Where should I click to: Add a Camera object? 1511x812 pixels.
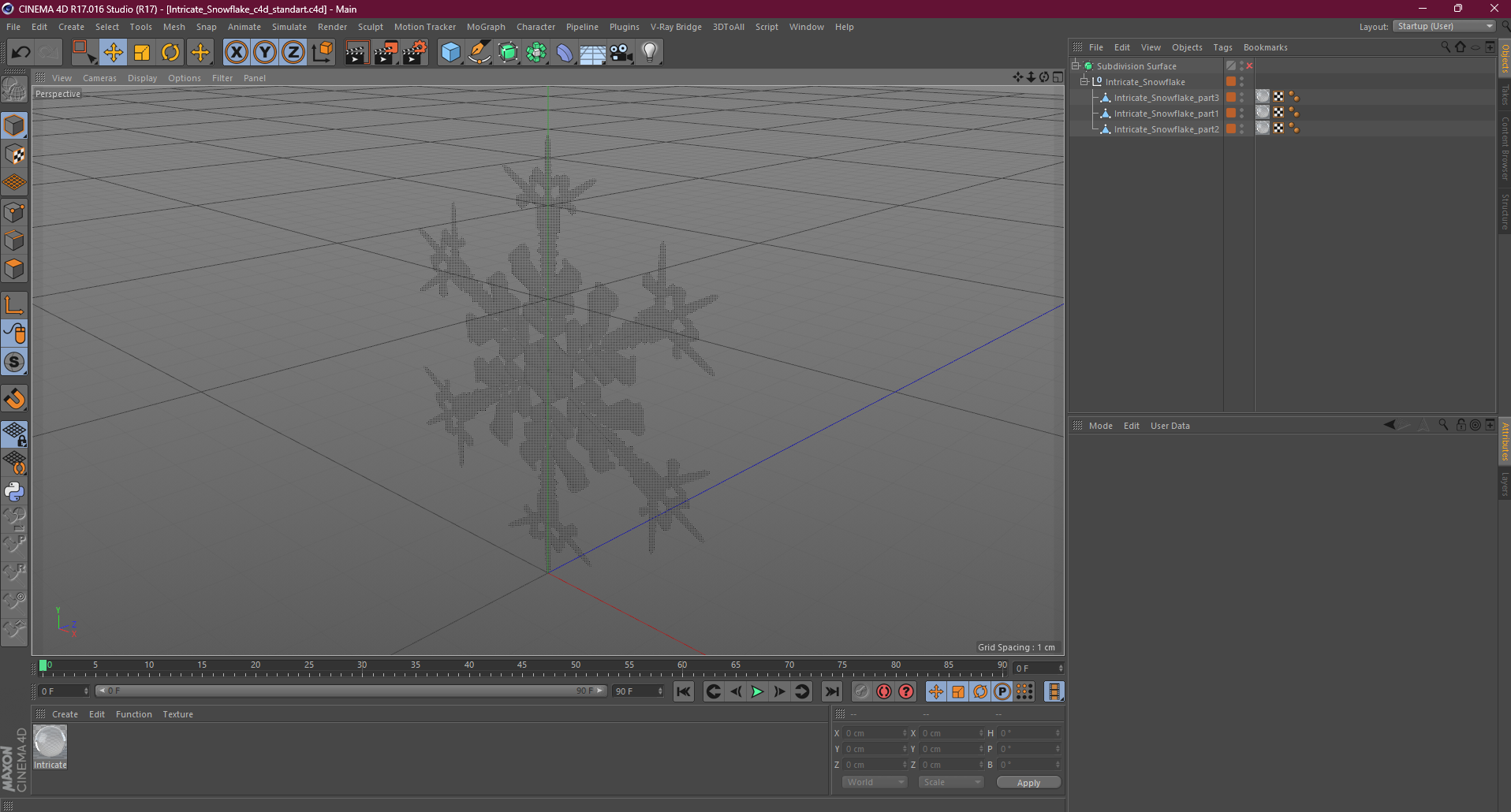click(x=621, y=53)
